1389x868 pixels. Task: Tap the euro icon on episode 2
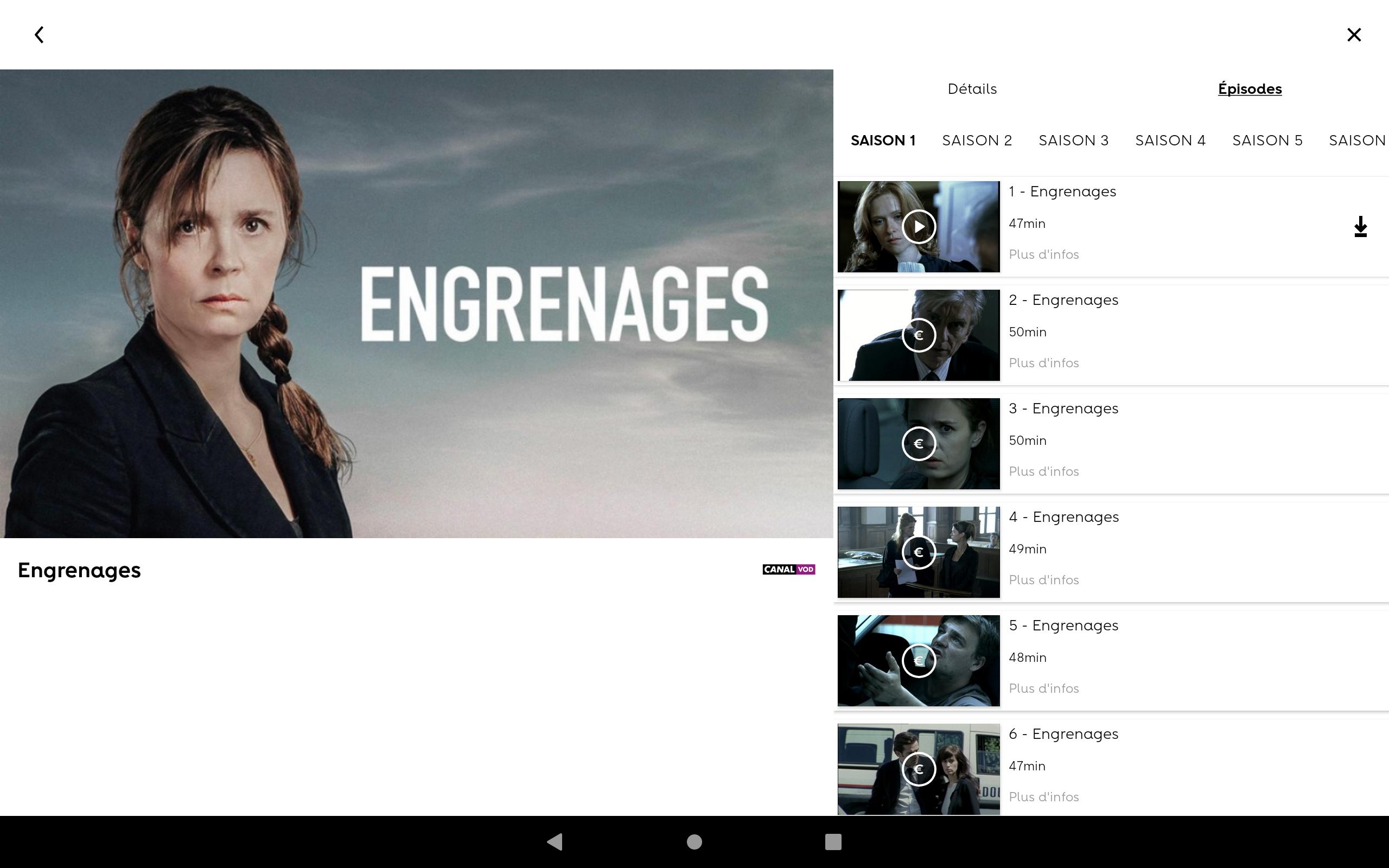[919, 335]
